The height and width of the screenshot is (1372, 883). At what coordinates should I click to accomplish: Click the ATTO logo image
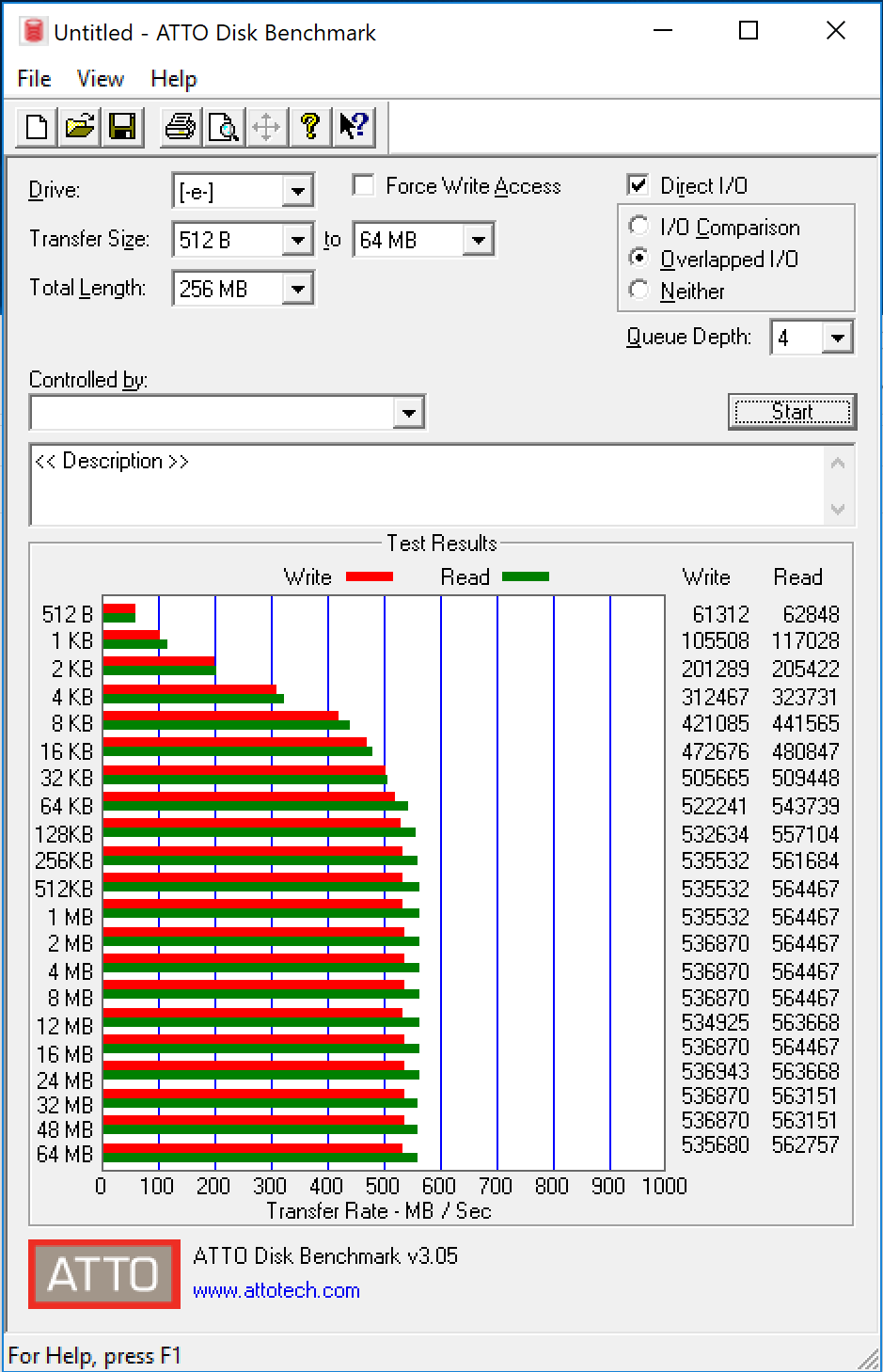pyautogui.click(x=103, y=1274)
